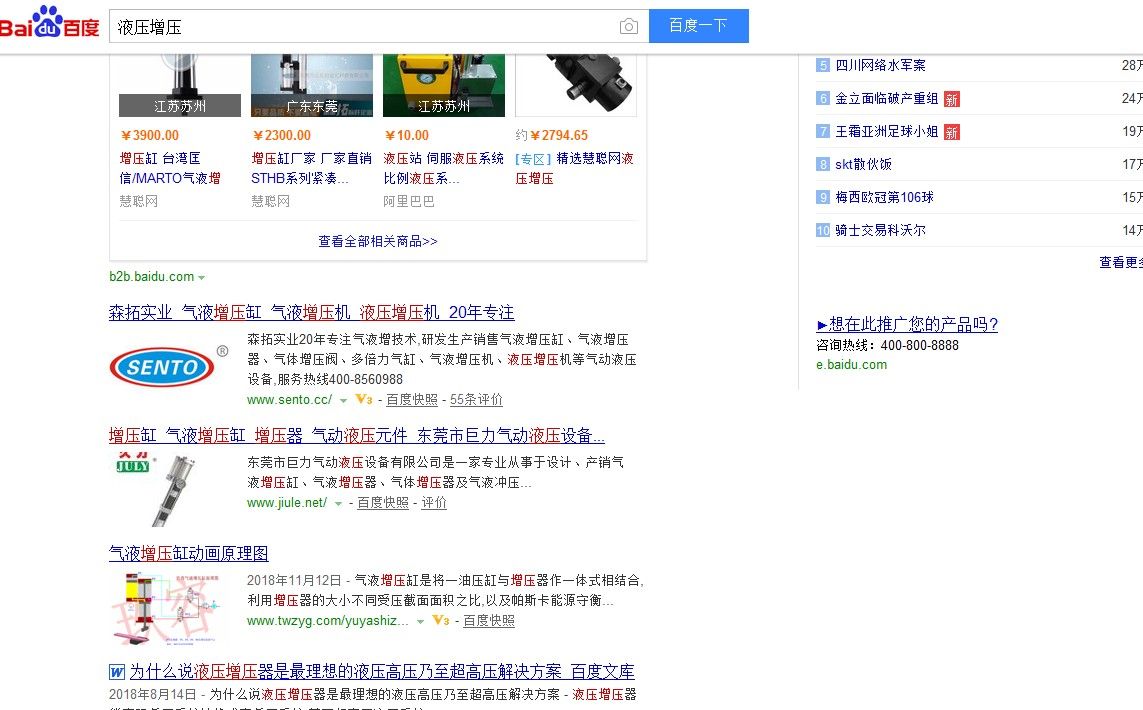Open 查看全部相关商品 link
Screen dimensions: 1143x710
(x=378, y=241)
